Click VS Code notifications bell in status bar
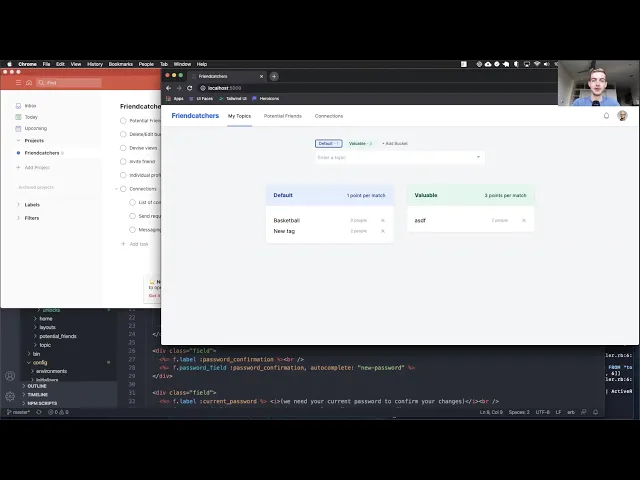640x480 pixels. click(596, 412)
